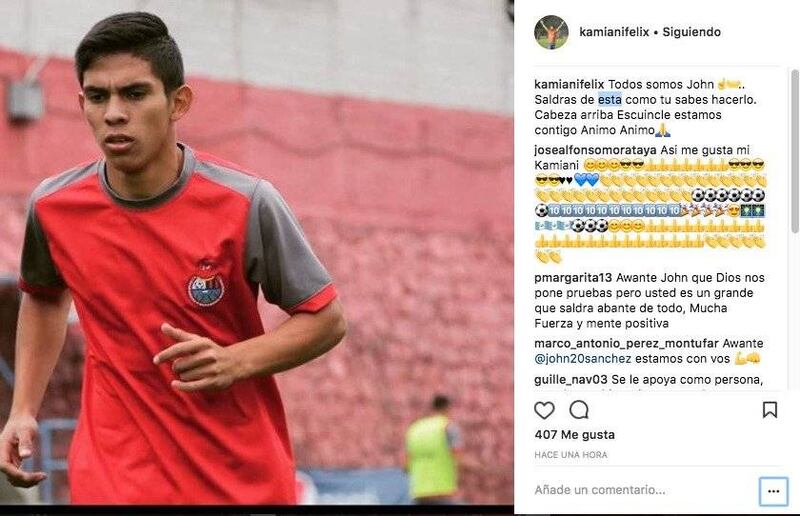The height and width of the screenshot is (516, 800).
Task: View the 407 Me gusta likes list
Action: (574, 435)
